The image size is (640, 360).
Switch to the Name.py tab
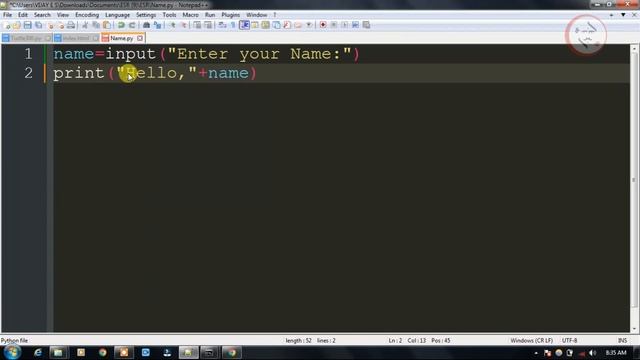tap(121, 38)
